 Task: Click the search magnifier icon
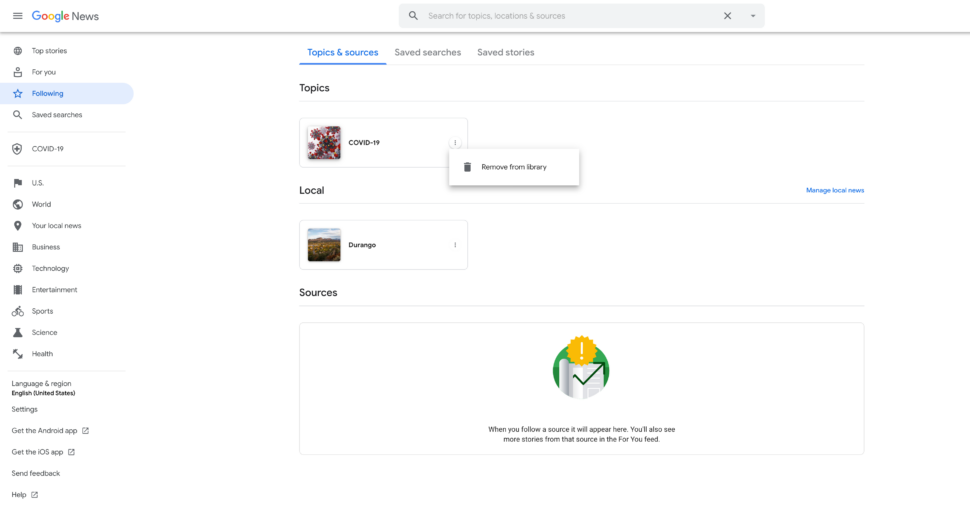pyautogui.click(x=413, y=16)
